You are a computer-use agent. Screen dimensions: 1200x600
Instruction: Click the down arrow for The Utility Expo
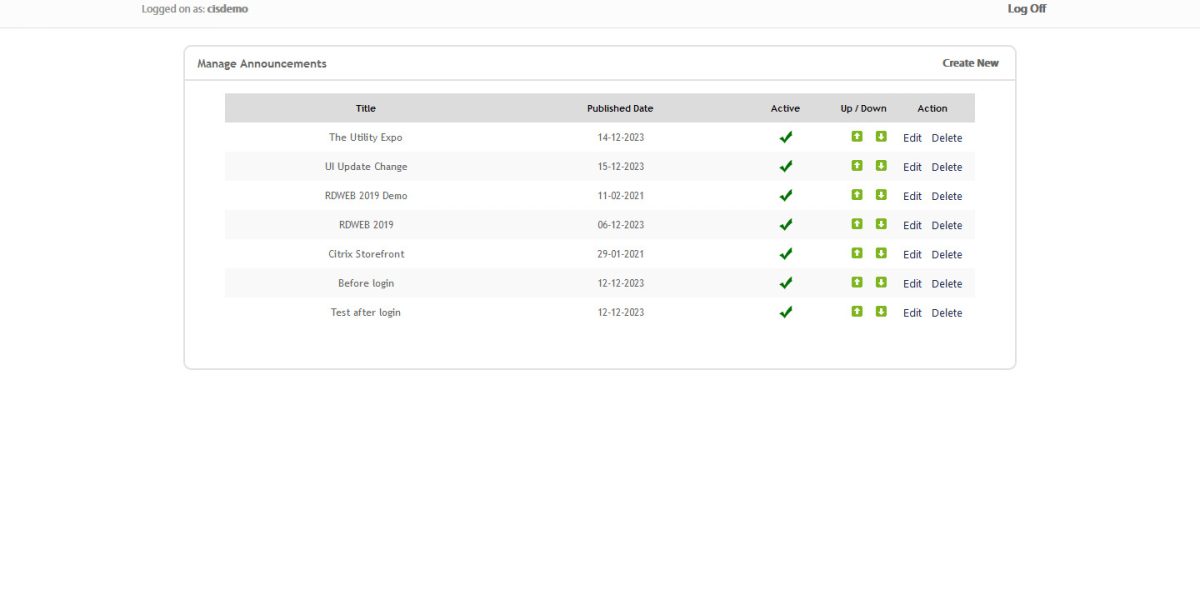point(880,137)
